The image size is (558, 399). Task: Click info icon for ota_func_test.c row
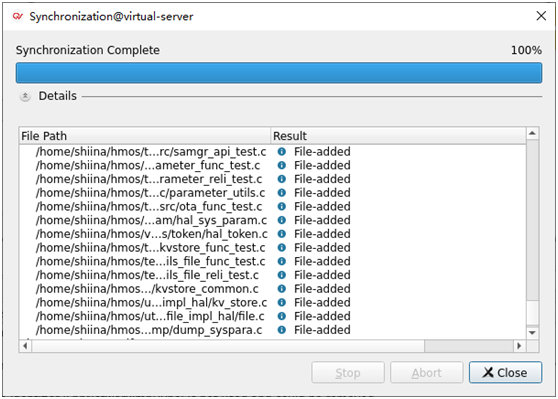point(281,206)
